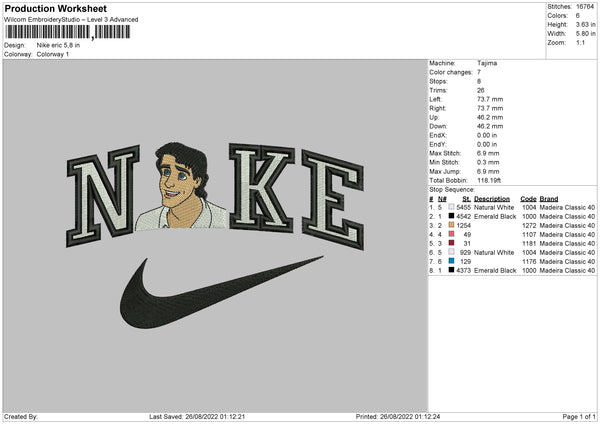Click the 'EndX:' label
Viewport: 600px width, 424px height.
(438, 135)
